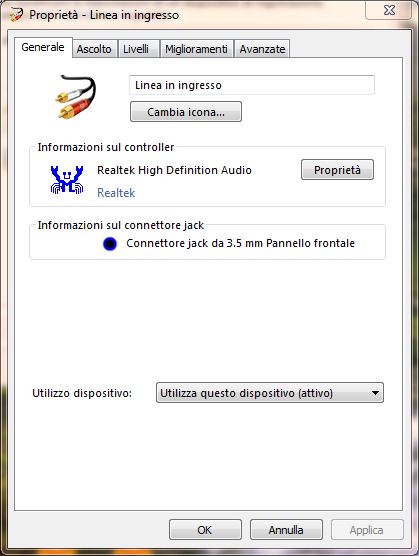The image size is (419, 556).
Task: Cancel with the Annulla button
Action: (286, 530)
